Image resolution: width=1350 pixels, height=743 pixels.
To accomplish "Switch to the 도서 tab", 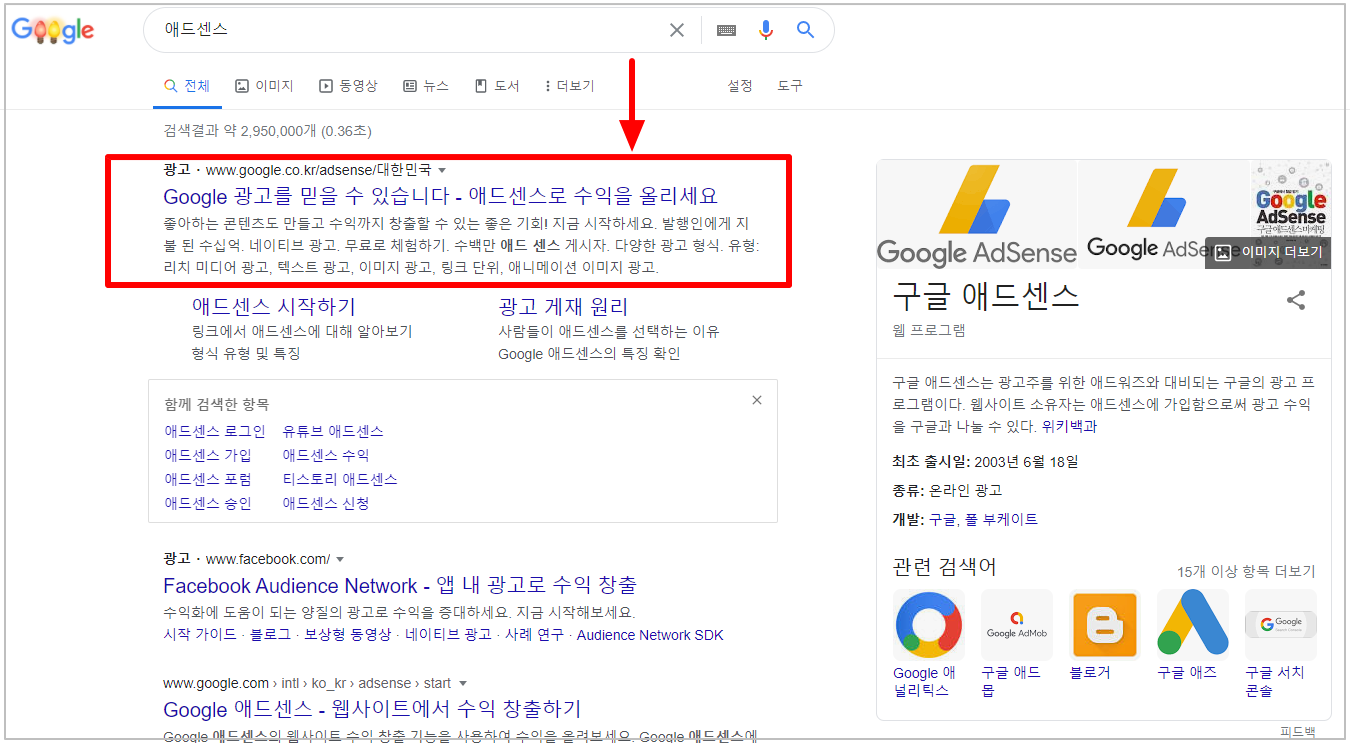I will pos(497,86).
